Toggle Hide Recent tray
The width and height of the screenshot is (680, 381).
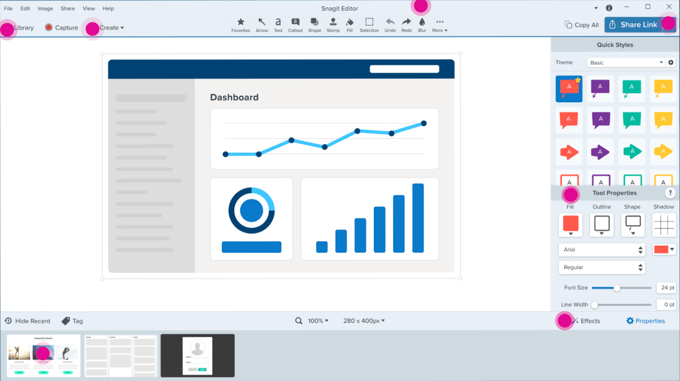pyautogui.click(x=28, y=321)
